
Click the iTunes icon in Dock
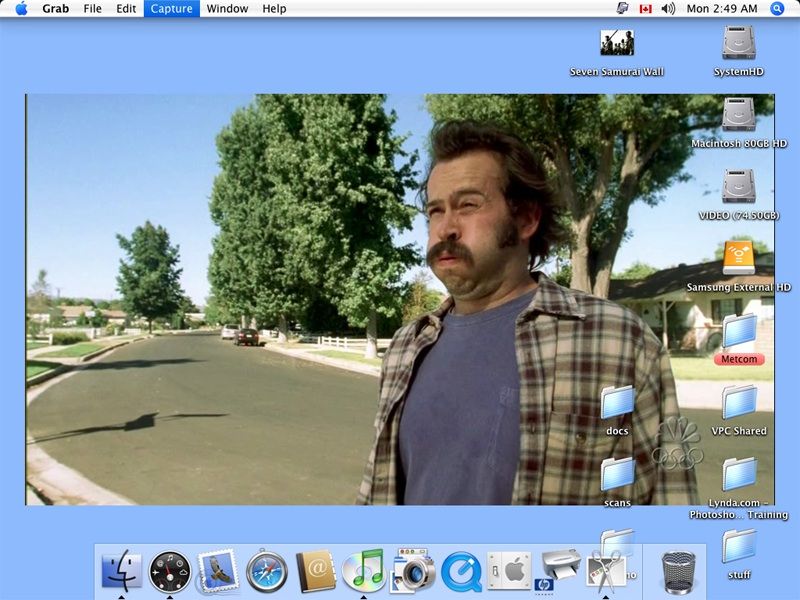tap(363, 571)
